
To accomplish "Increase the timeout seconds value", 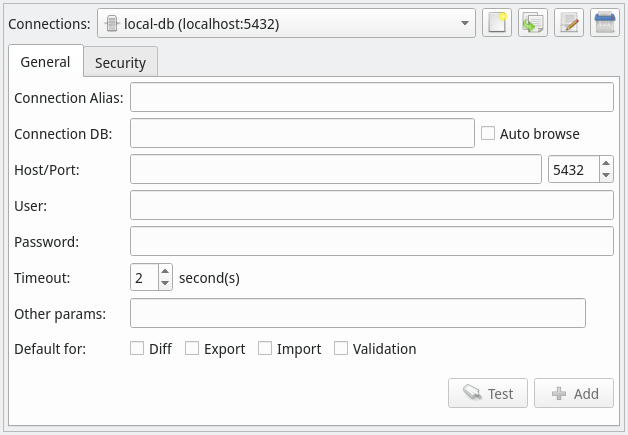I will 165,271.
